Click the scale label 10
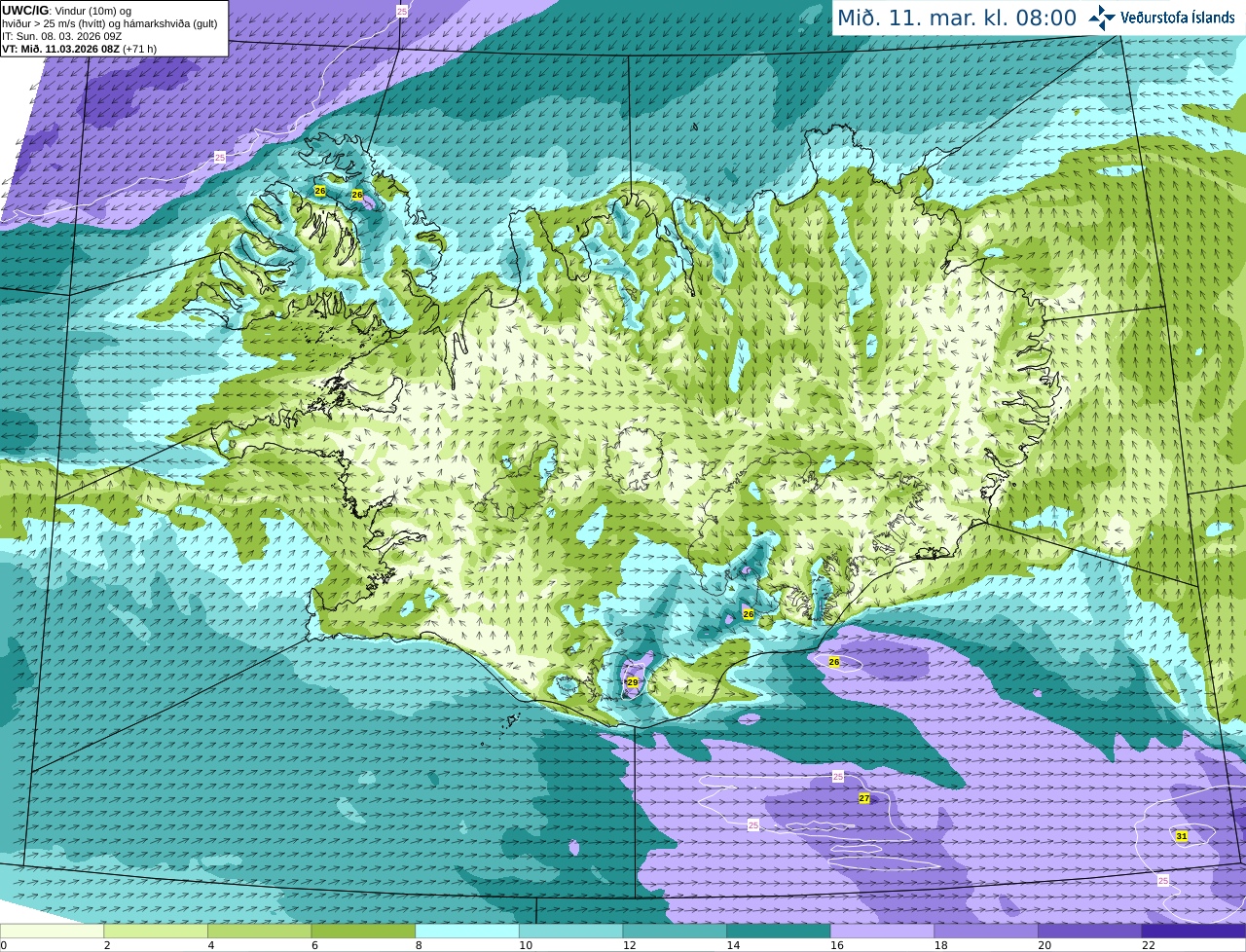1246x952 pixels. (x=526, y=944)
